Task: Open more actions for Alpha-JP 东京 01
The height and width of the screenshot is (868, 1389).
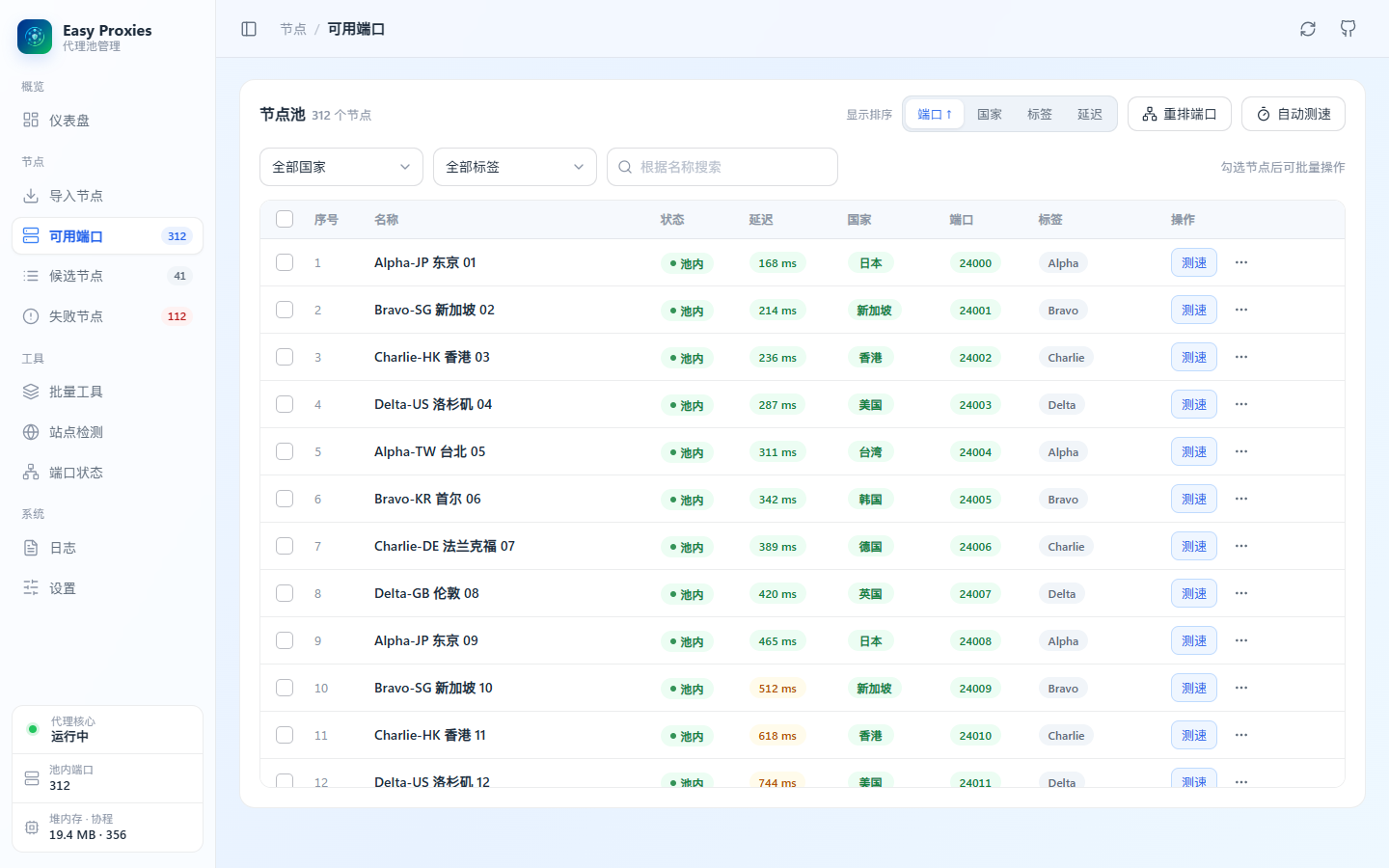Action: click(1241, 262)
